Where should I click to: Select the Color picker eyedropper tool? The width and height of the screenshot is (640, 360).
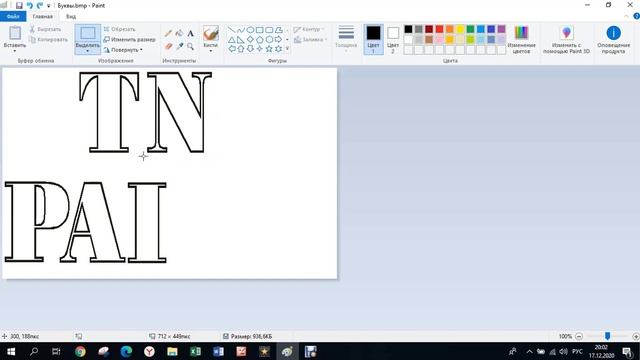[179, 47]
